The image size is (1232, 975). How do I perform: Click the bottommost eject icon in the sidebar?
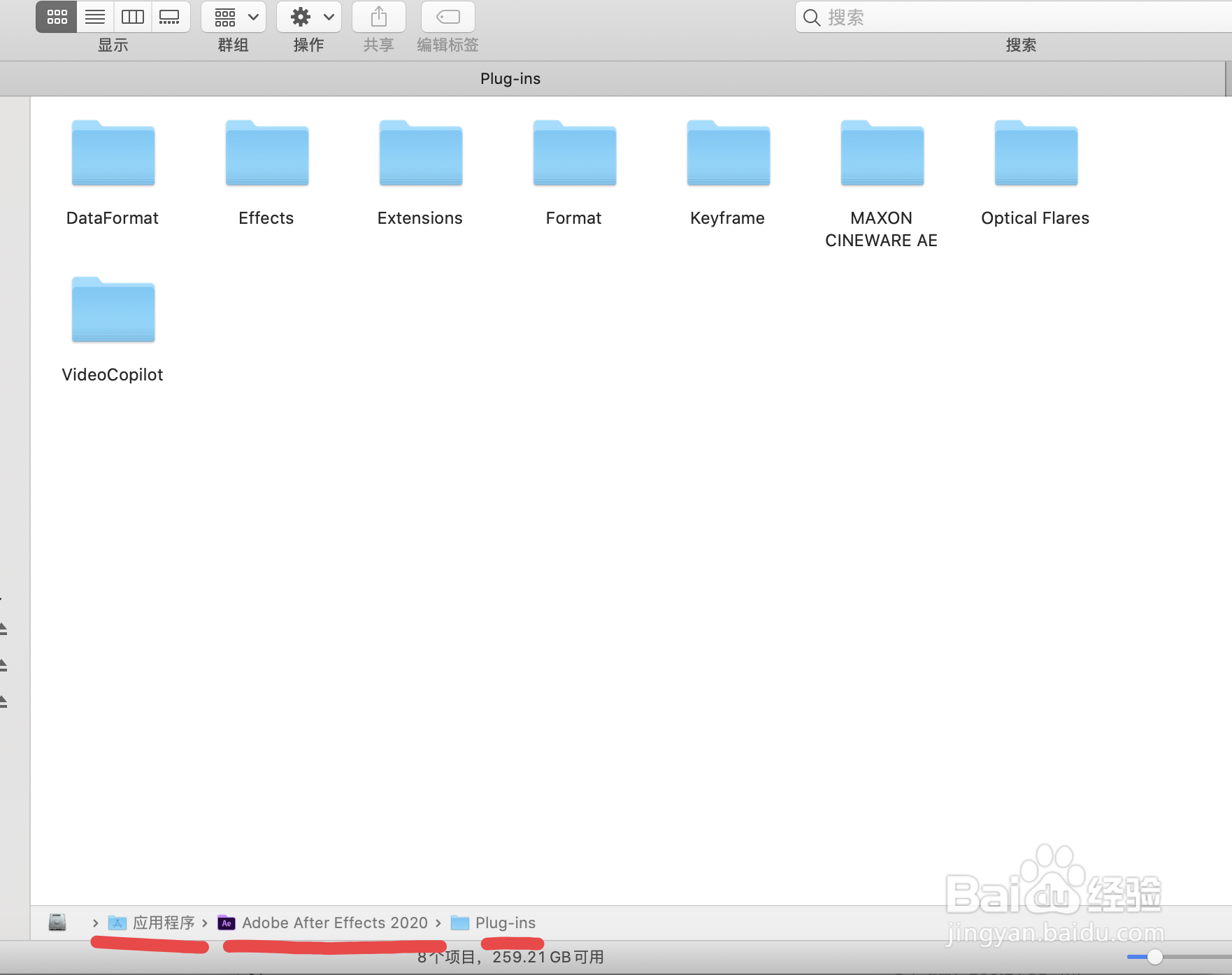[x=3, y=702]
